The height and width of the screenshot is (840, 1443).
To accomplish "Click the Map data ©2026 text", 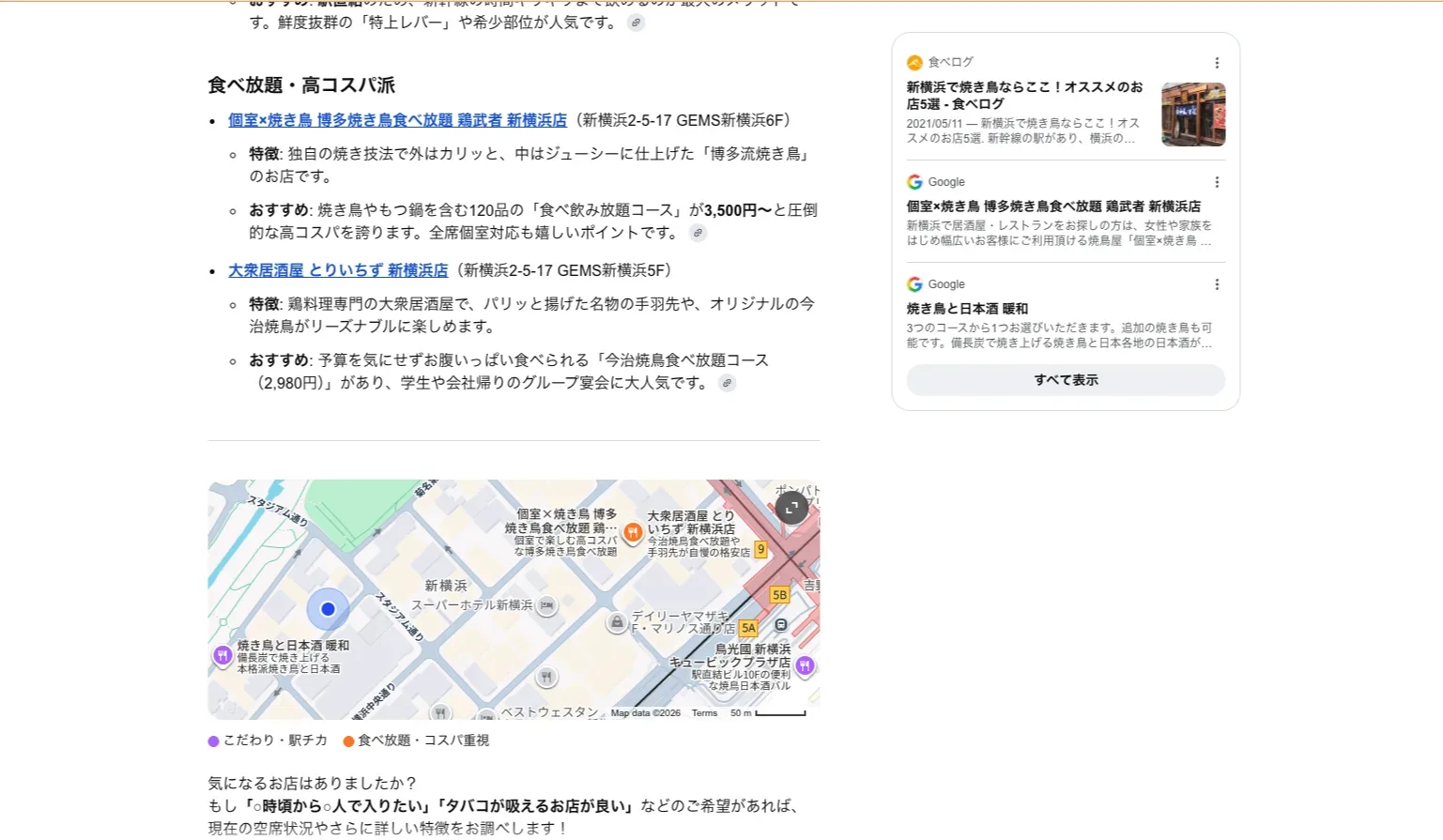I will tap(645, 713).
